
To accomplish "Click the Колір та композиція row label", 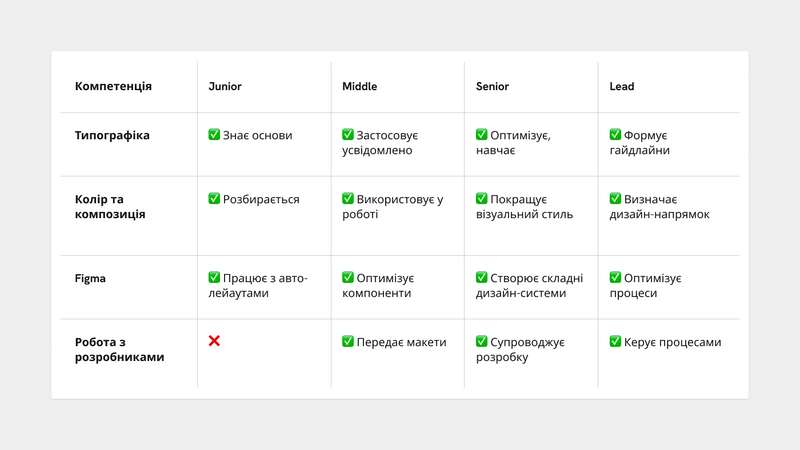I will point(110,207).
